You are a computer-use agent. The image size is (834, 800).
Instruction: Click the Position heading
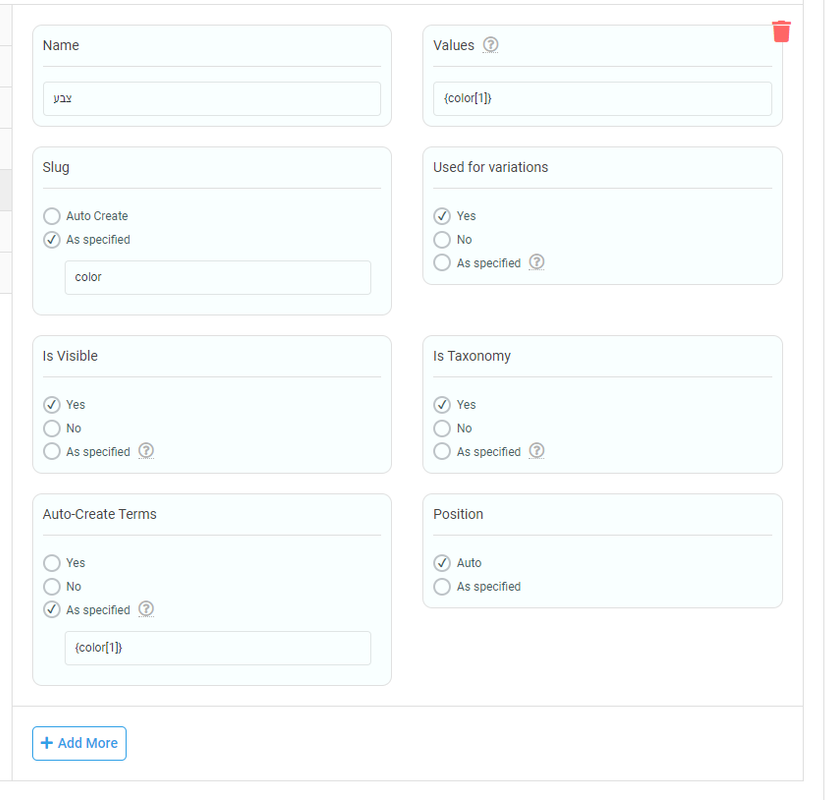458,514
